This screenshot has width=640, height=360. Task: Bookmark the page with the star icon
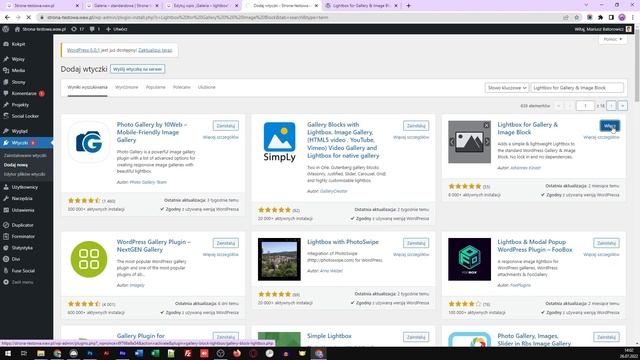pos(577,18)
